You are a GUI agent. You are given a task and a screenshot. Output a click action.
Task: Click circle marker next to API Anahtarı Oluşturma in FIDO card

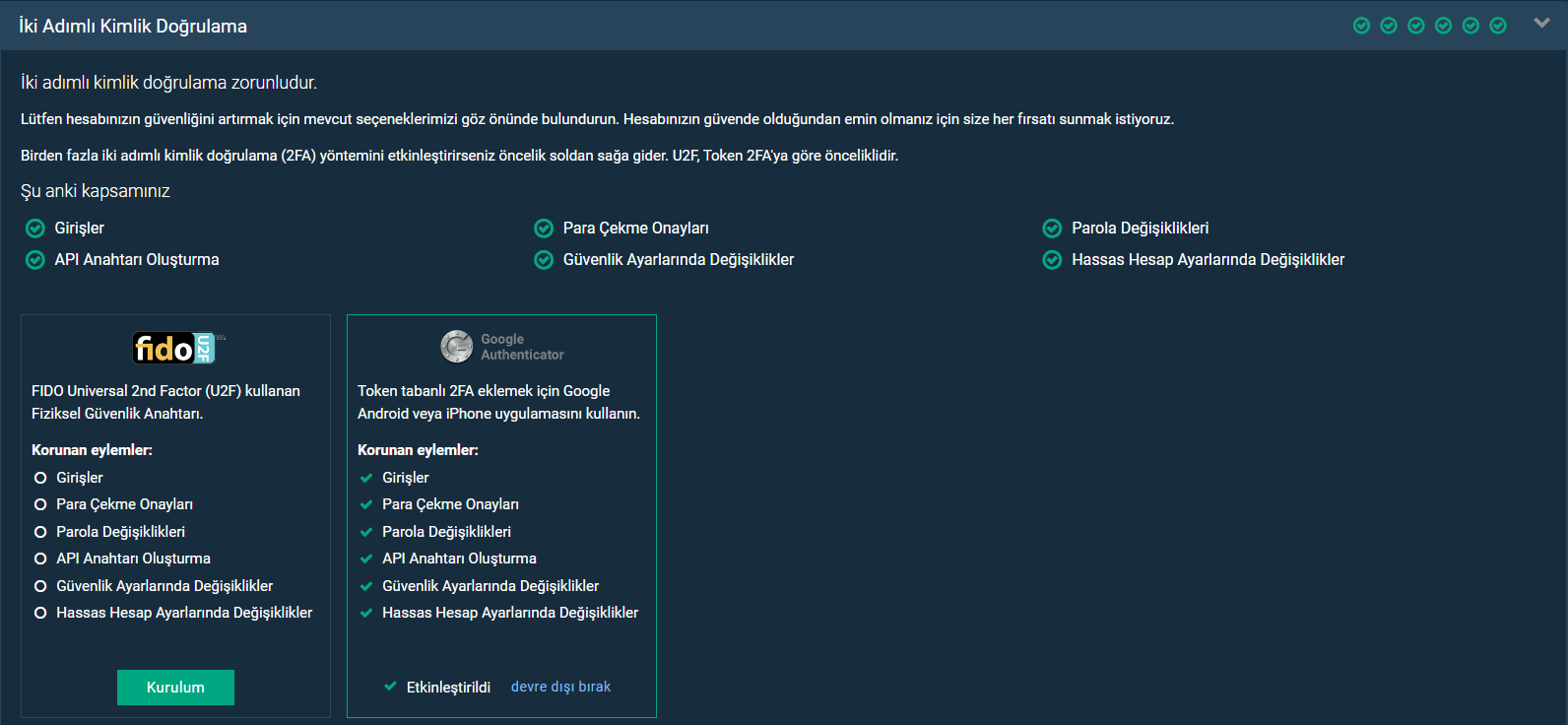40,559
